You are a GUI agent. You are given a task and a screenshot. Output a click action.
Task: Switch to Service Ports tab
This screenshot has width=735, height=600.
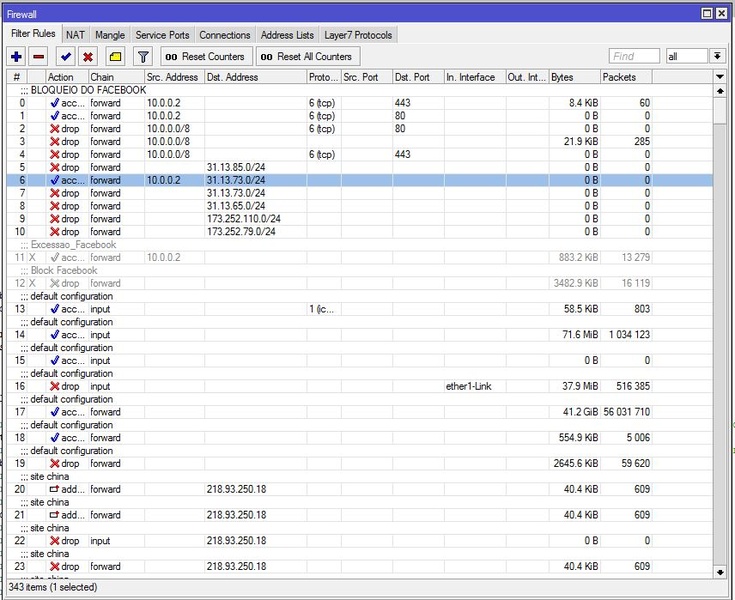[162, 35]
